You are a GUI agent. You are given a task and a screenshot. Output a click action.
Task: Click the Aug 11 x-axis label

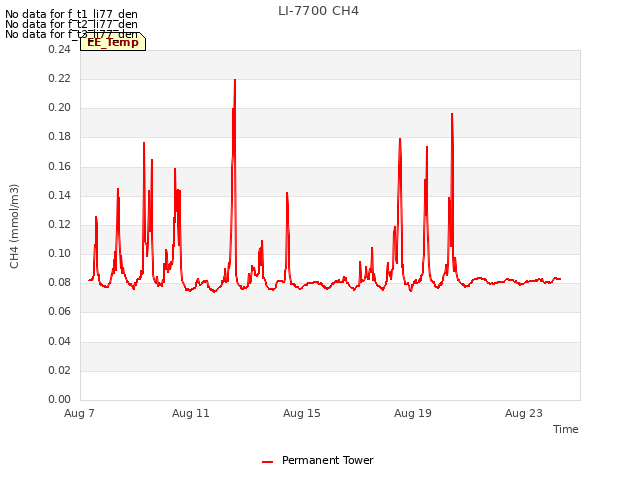[x=191, y=413]
